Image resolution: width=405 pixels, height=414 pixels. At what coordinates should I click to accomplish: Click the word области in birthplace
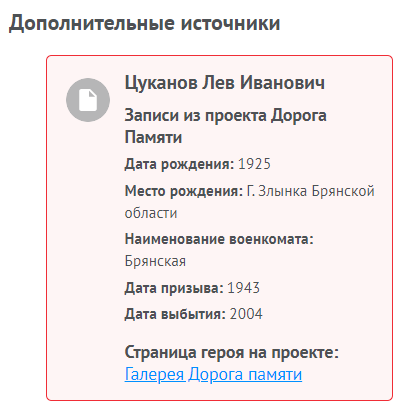tap(151, 213)
